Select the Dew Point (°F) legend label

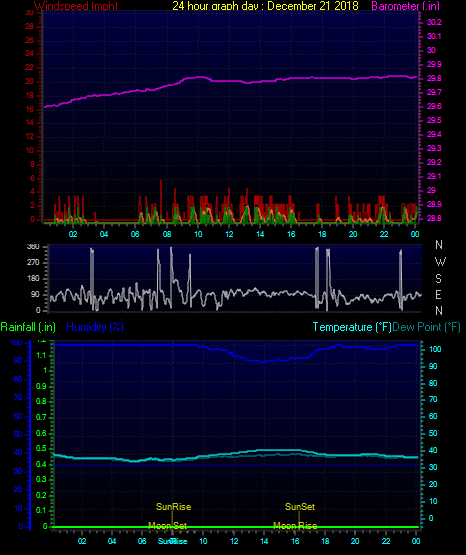[x=426, y=327]
